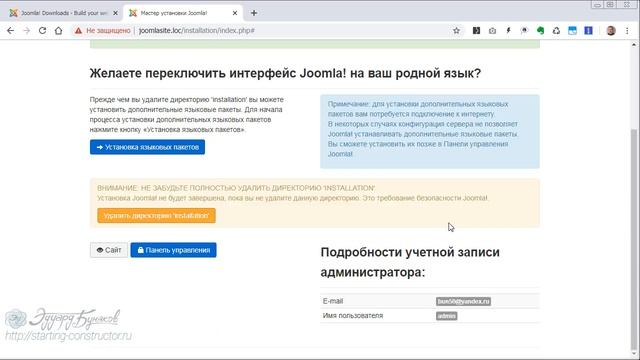Close the Joomla! Downloads tab
Viewport: 640px width, 360px height.
pyautogui.click(x=116, y=13)
